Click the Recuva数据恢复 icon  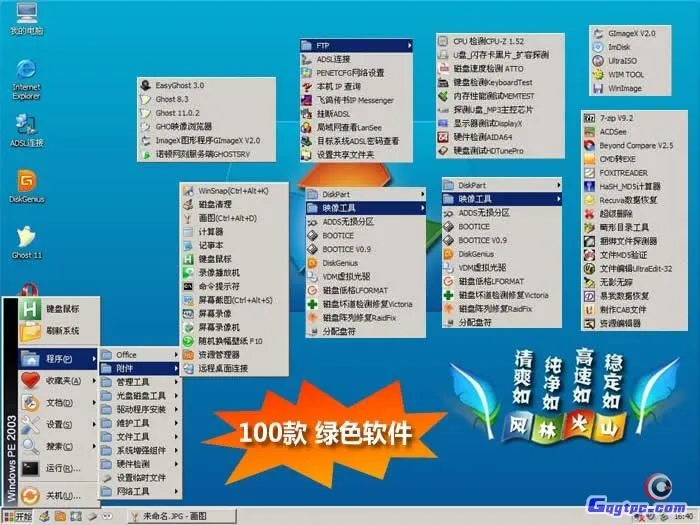click(x=590, y=200)
